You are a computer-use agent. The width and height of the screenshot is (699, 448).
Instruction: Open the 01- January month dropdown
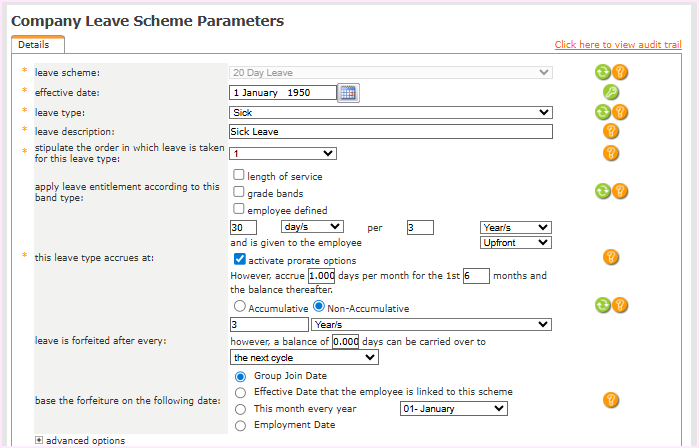[x=453, y=408]
